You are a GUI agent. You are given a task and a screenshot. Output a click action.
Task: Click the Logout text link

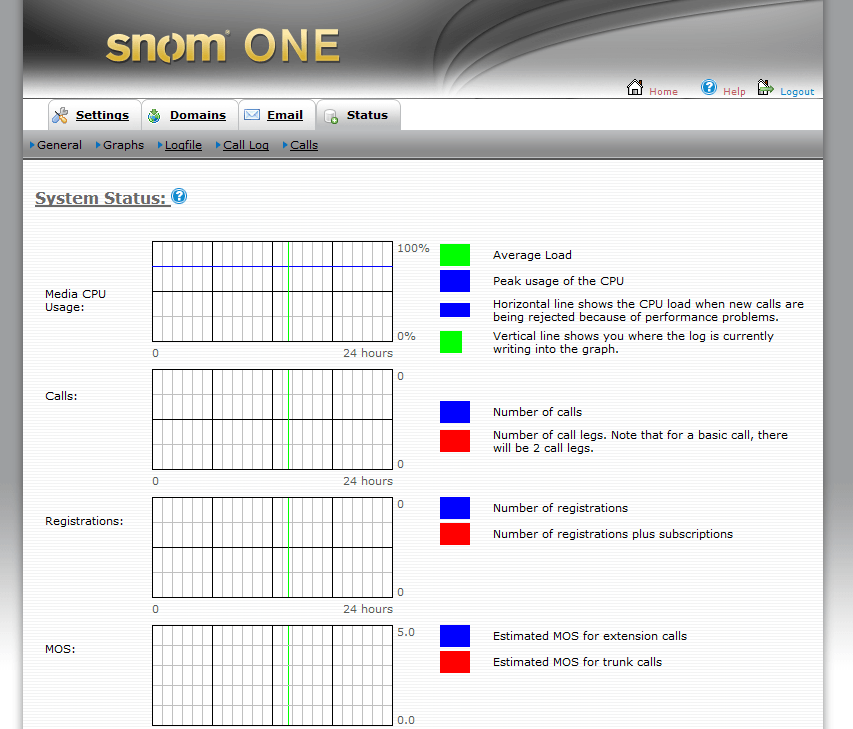797,92
